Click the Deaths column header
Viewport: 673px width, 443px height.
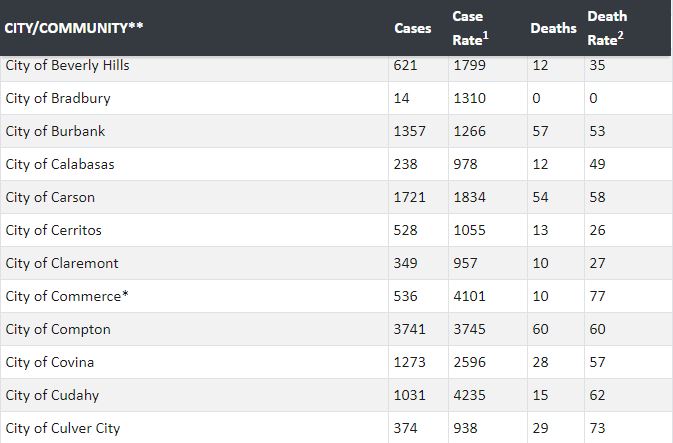click(x=553, y=28)
